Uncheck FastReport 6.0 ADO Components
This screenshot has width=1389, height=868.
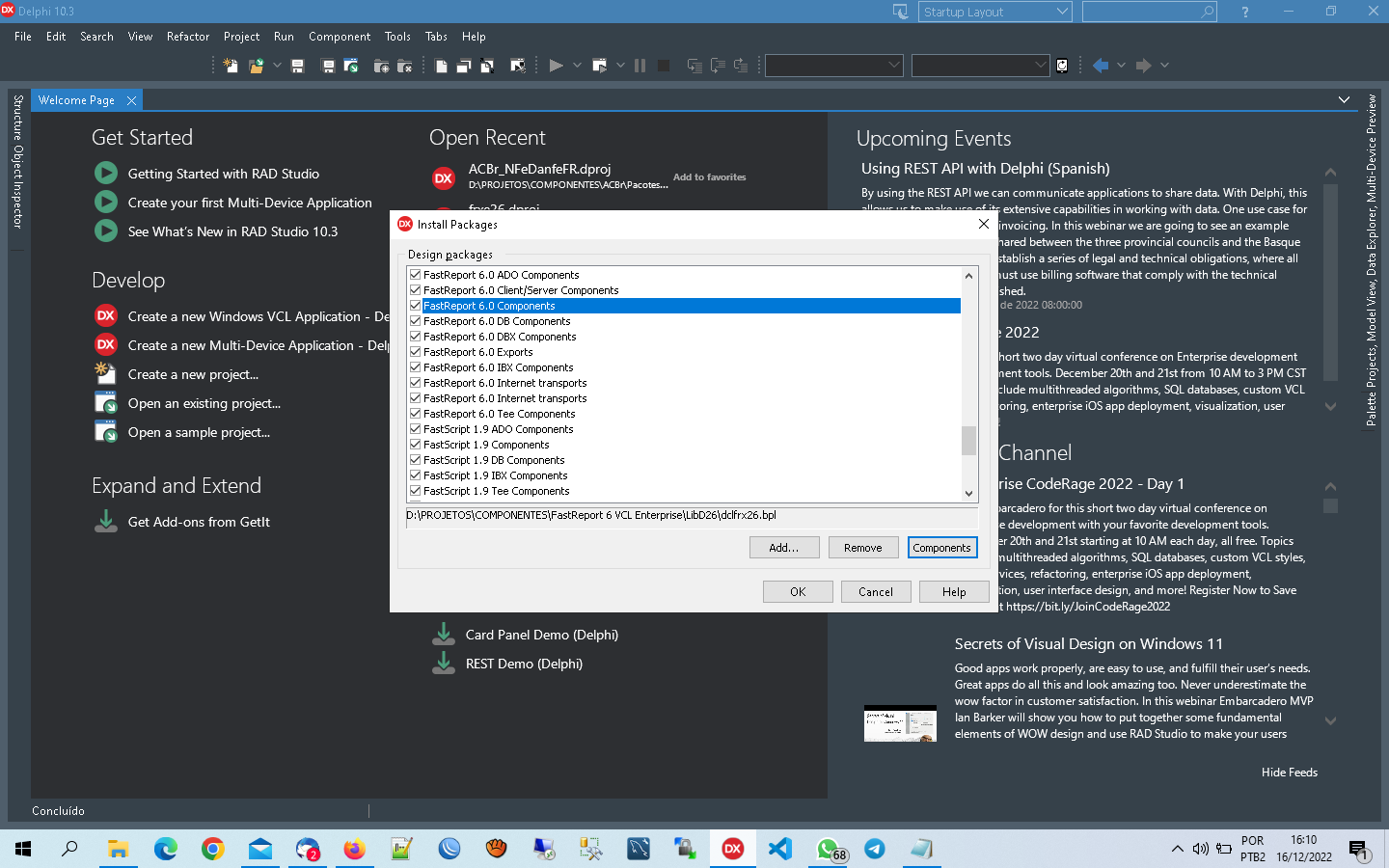pos(416,275)
